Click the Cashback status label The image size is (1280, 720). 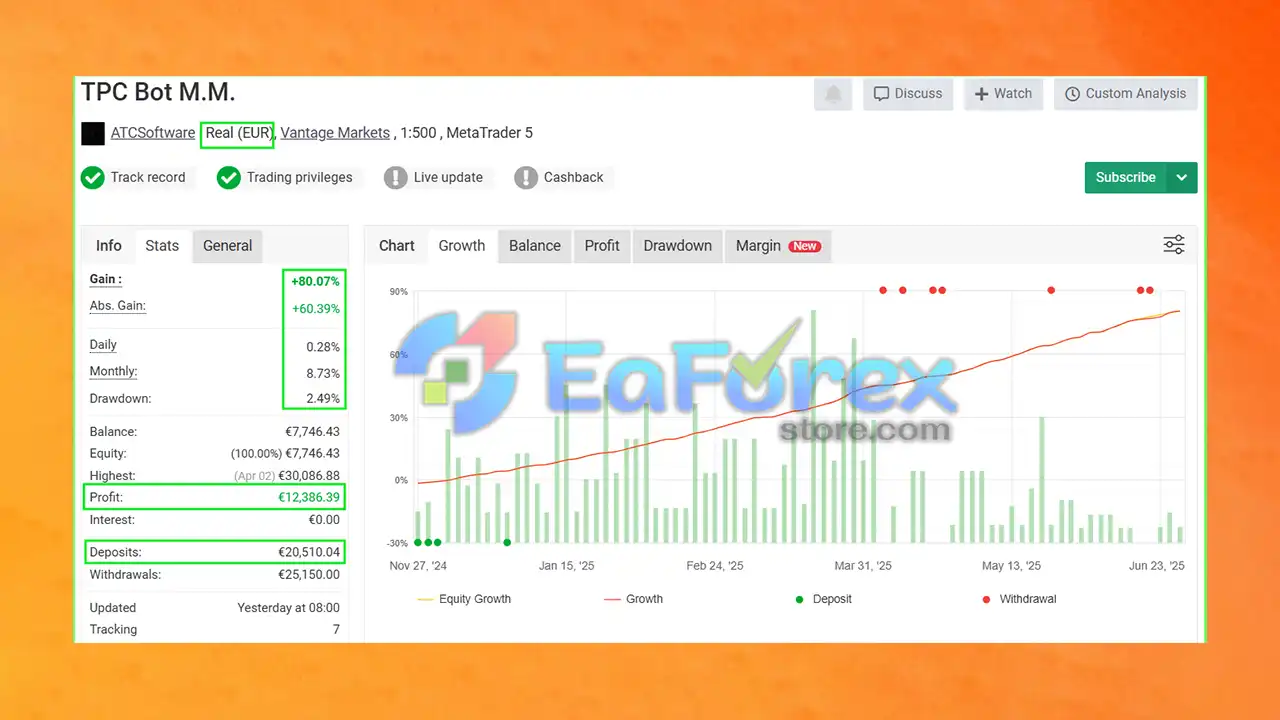coord(574,178)
